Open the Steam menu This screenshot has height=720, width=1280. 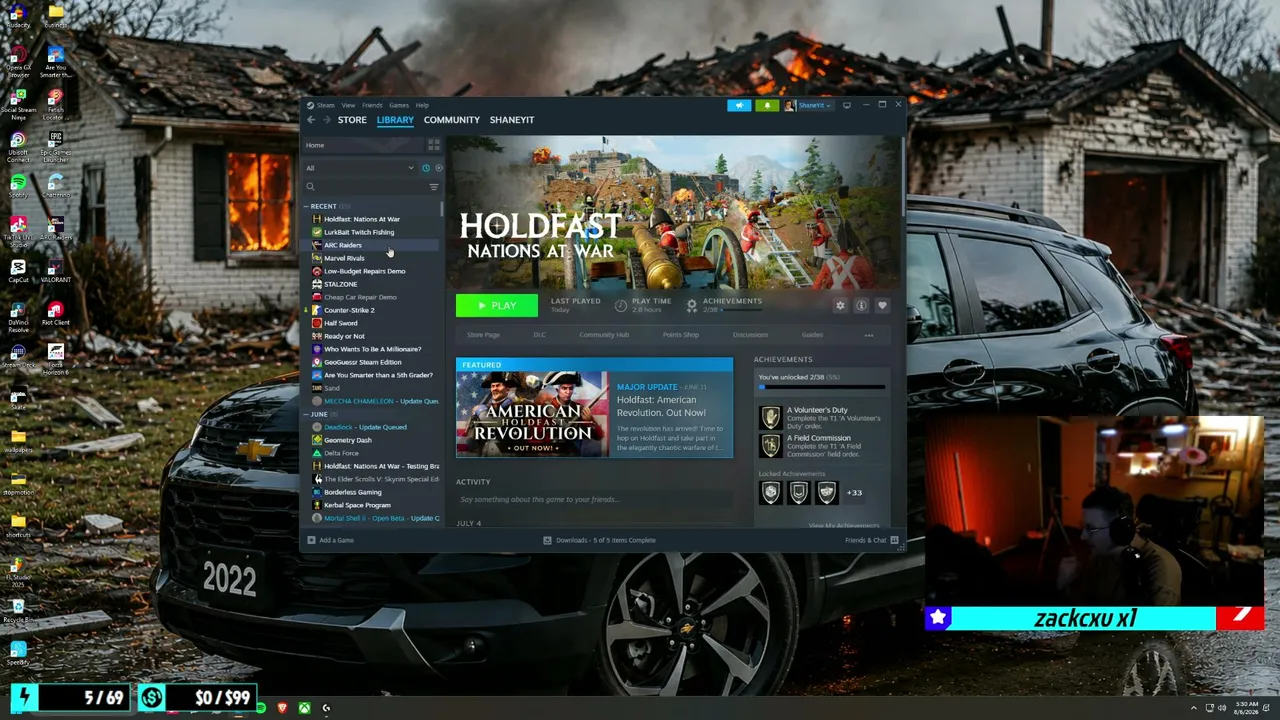tap(326, 105)
